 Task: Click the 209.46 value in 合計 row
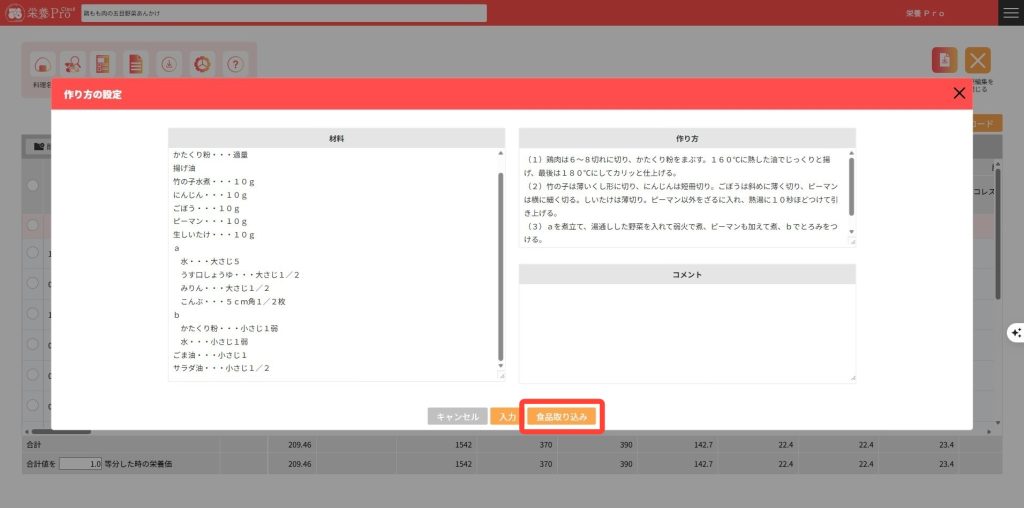[298, 445]
